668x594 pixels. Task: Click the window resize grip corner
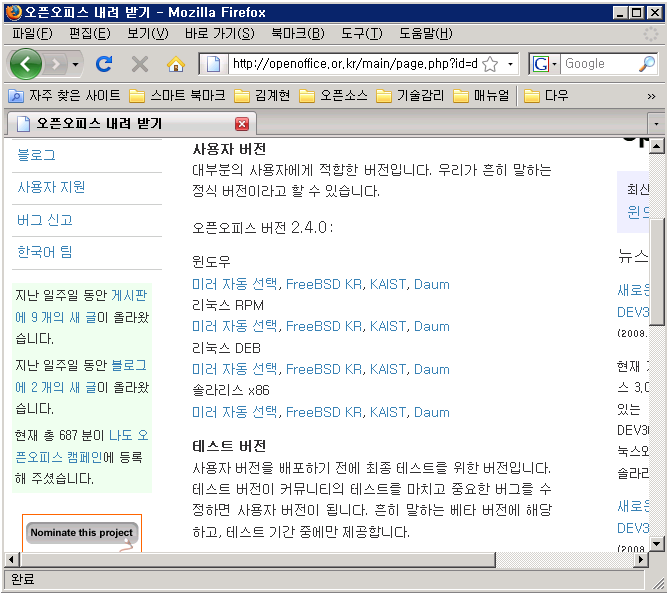[658, 584]
